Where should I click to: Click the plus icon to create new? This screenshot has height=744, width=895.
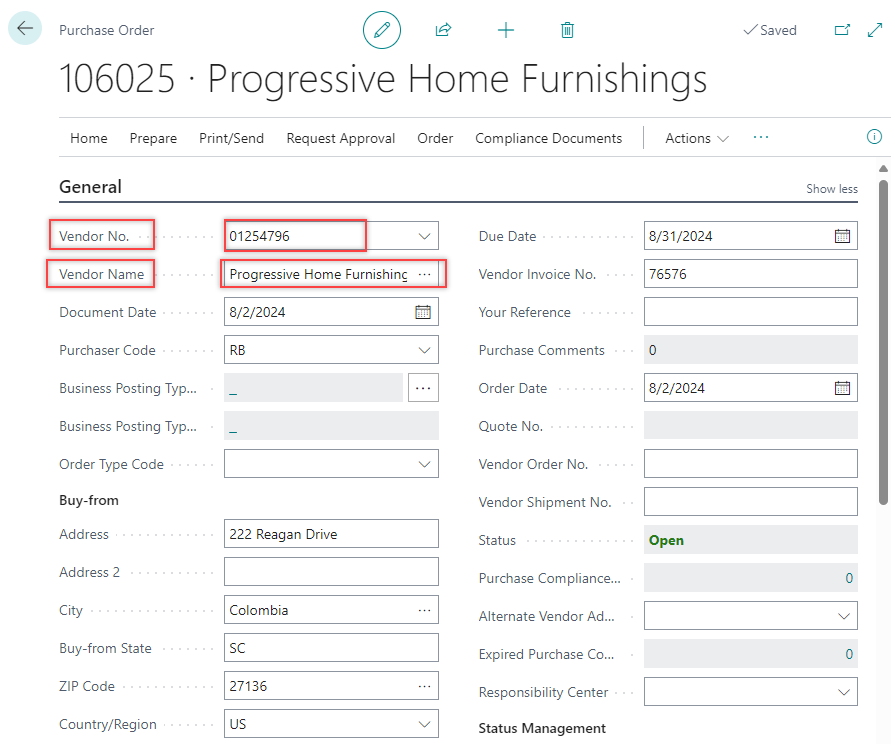coord(506,30)
